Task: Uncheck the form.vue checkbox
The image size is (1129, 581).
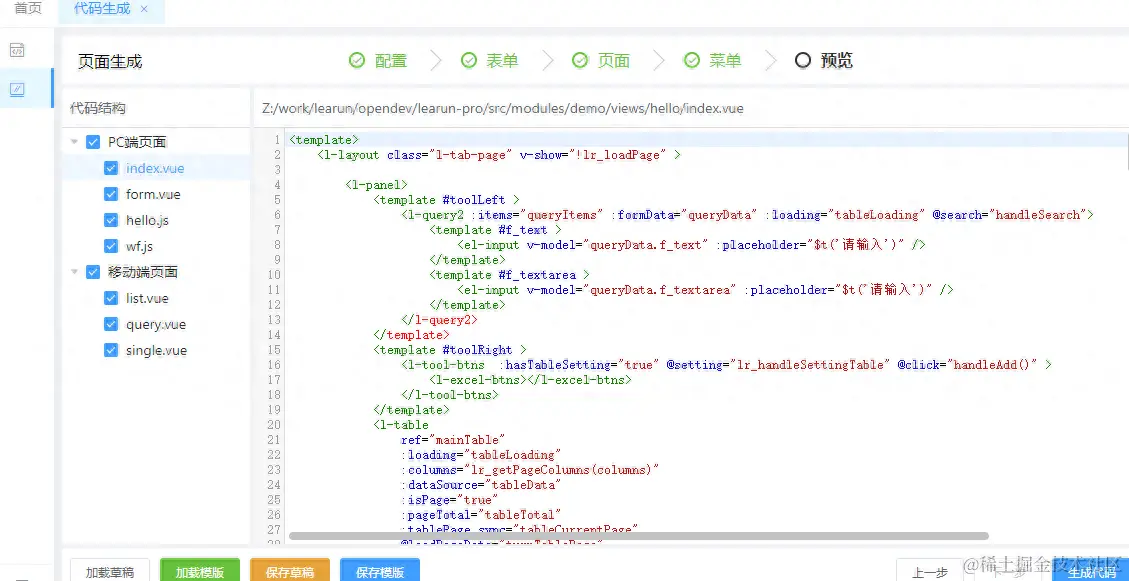Action: [111, 194]
